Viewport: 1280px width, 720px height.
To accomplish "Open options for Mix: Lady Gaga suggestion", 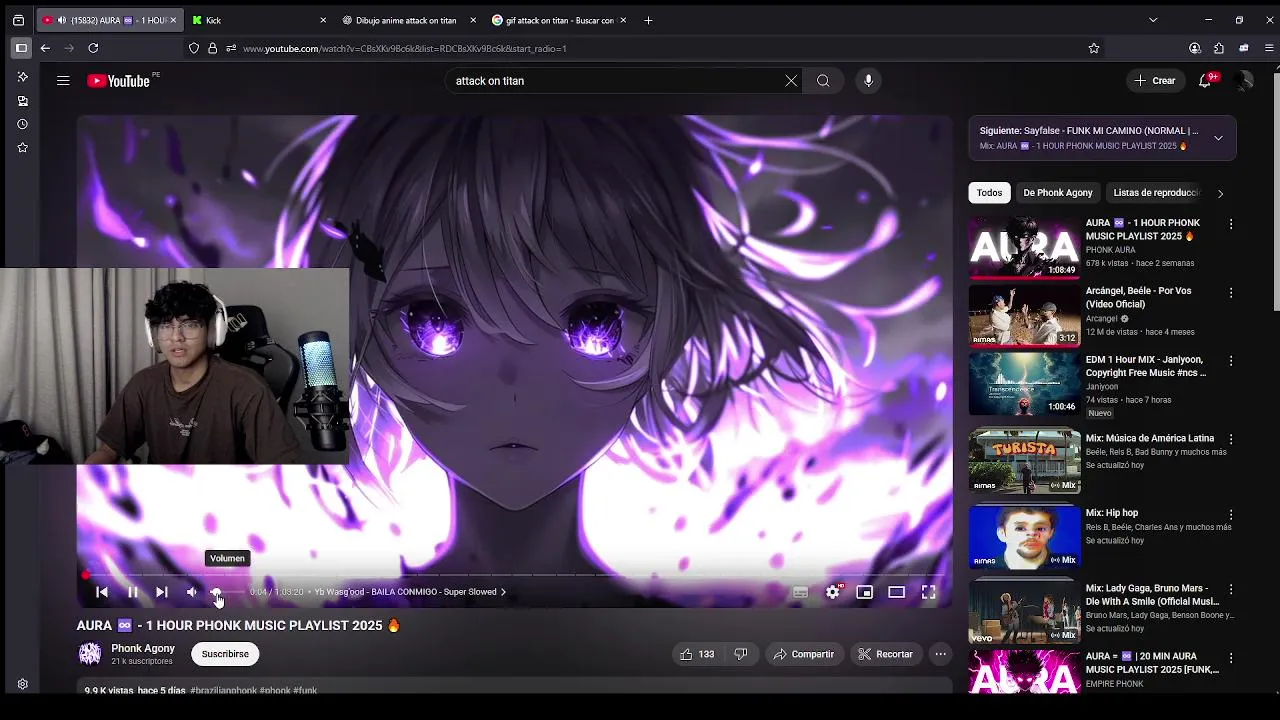I will 1231,590.
